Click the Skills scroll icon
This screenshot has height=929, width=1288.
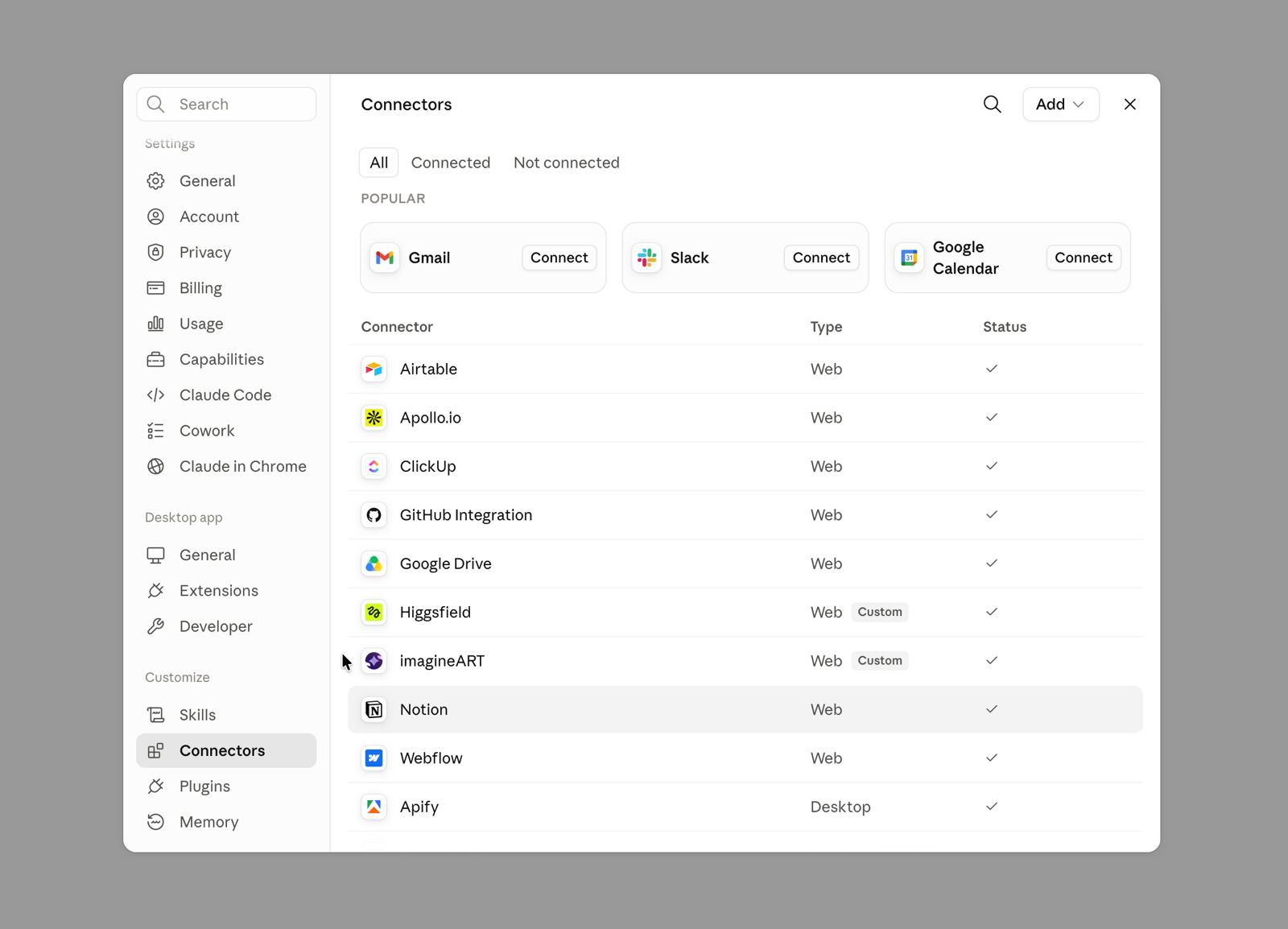pyautogui.click(x=156, y=715)
